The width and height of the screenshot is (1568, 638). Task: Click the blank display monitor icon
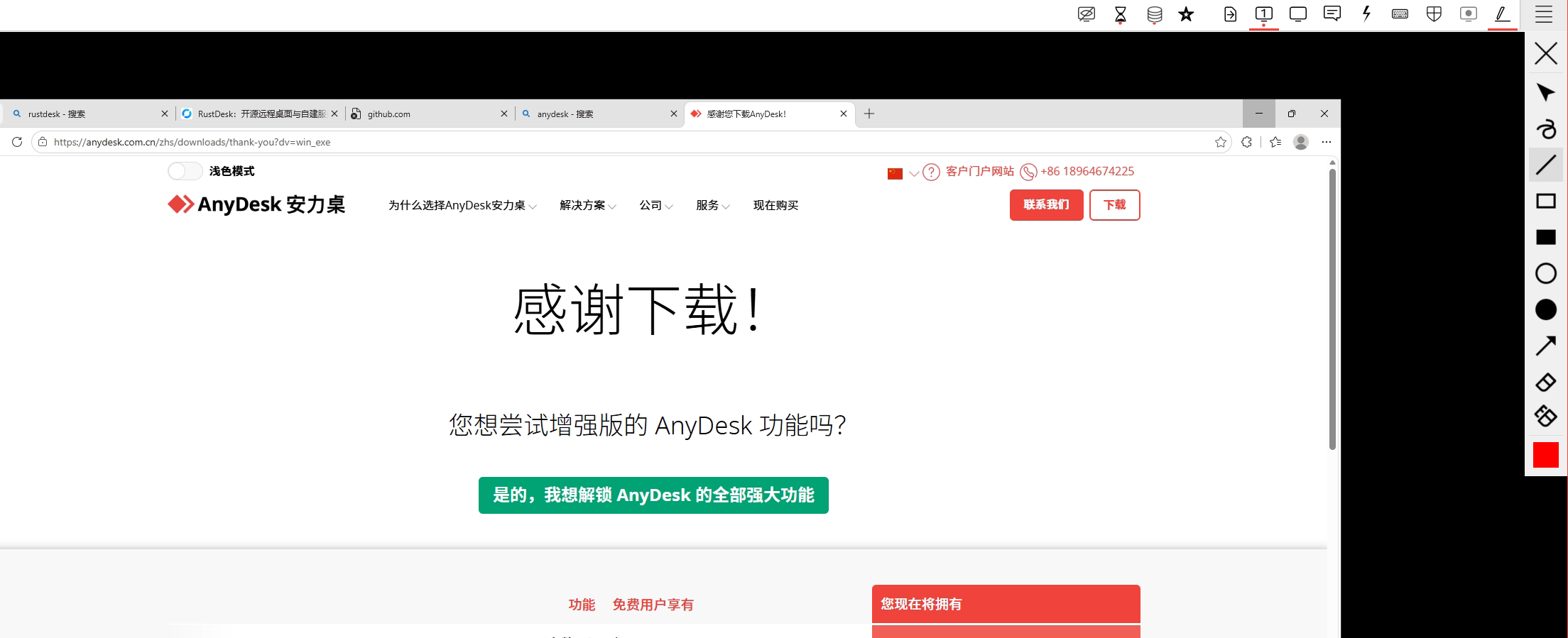coord(1297,14)
